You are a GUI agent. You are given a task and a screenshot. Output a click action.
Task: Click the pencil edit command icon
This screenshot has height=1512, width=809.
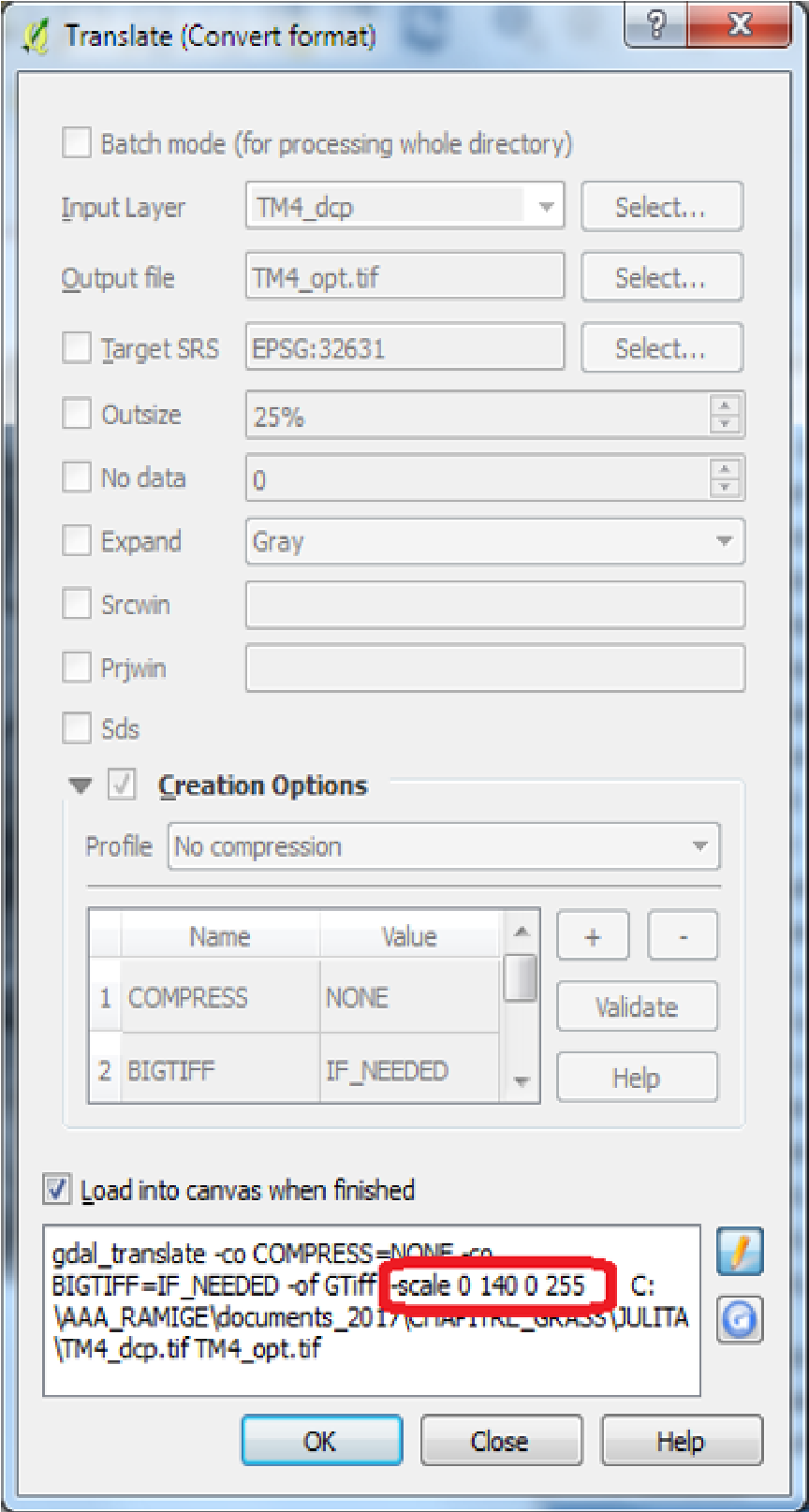(x=740, y=1253)
